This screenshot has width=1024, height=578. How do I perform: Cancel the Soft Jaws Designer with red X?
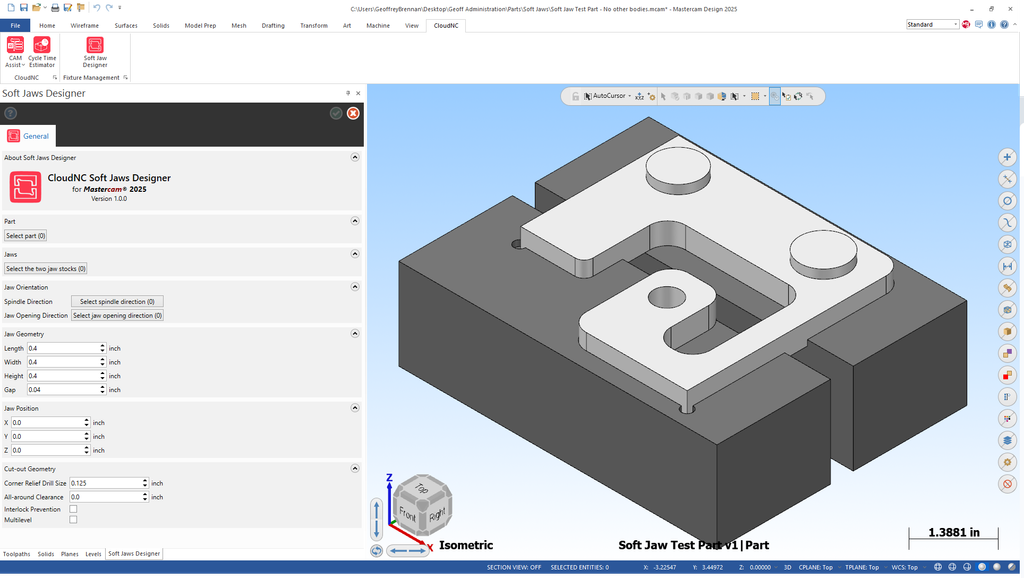[x=353, y=113]
